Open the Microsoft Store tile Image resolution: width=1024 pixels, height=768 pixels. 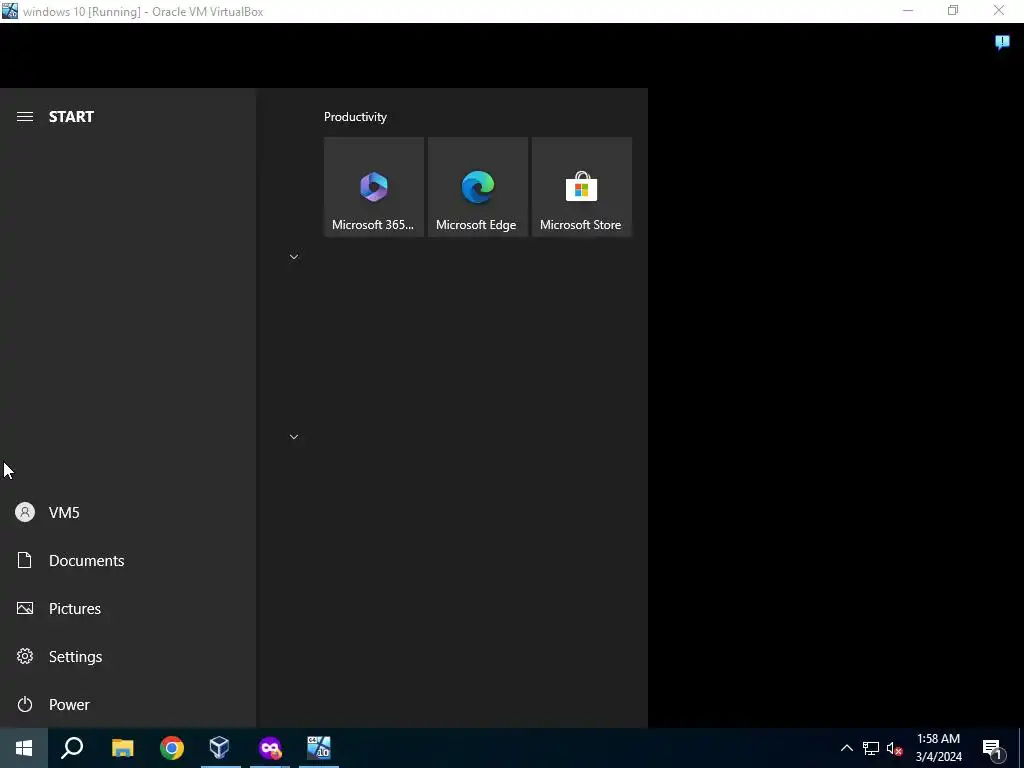[x=581, y=187]
